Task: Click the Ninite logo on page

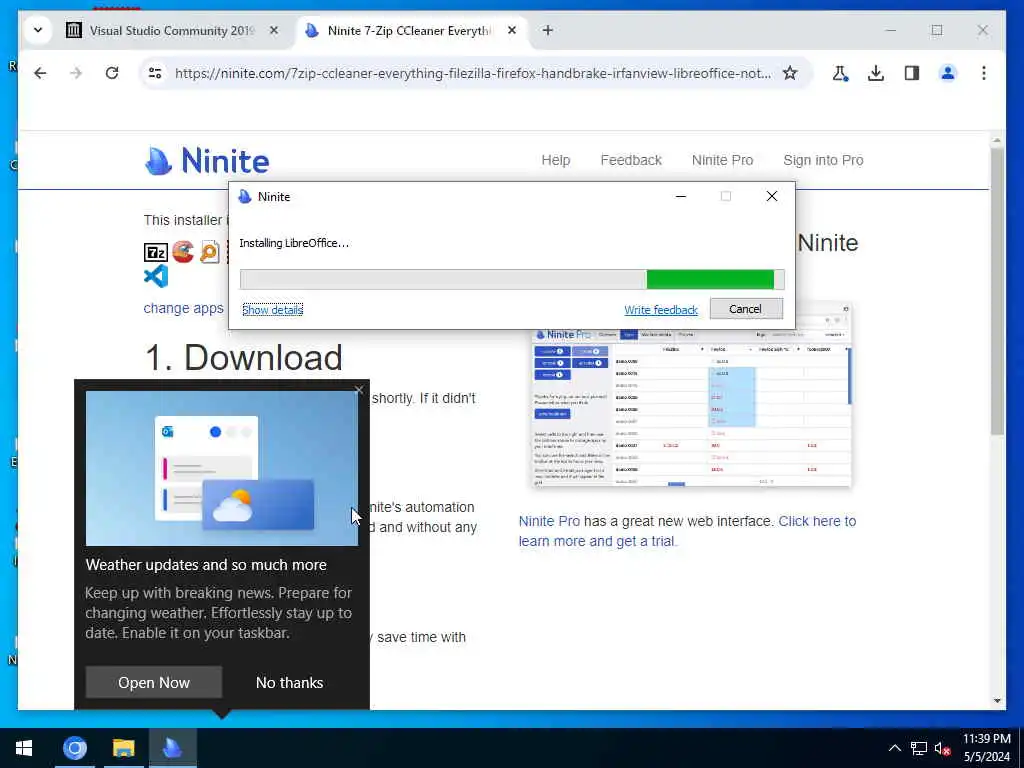Action: [x=207, y=161]
